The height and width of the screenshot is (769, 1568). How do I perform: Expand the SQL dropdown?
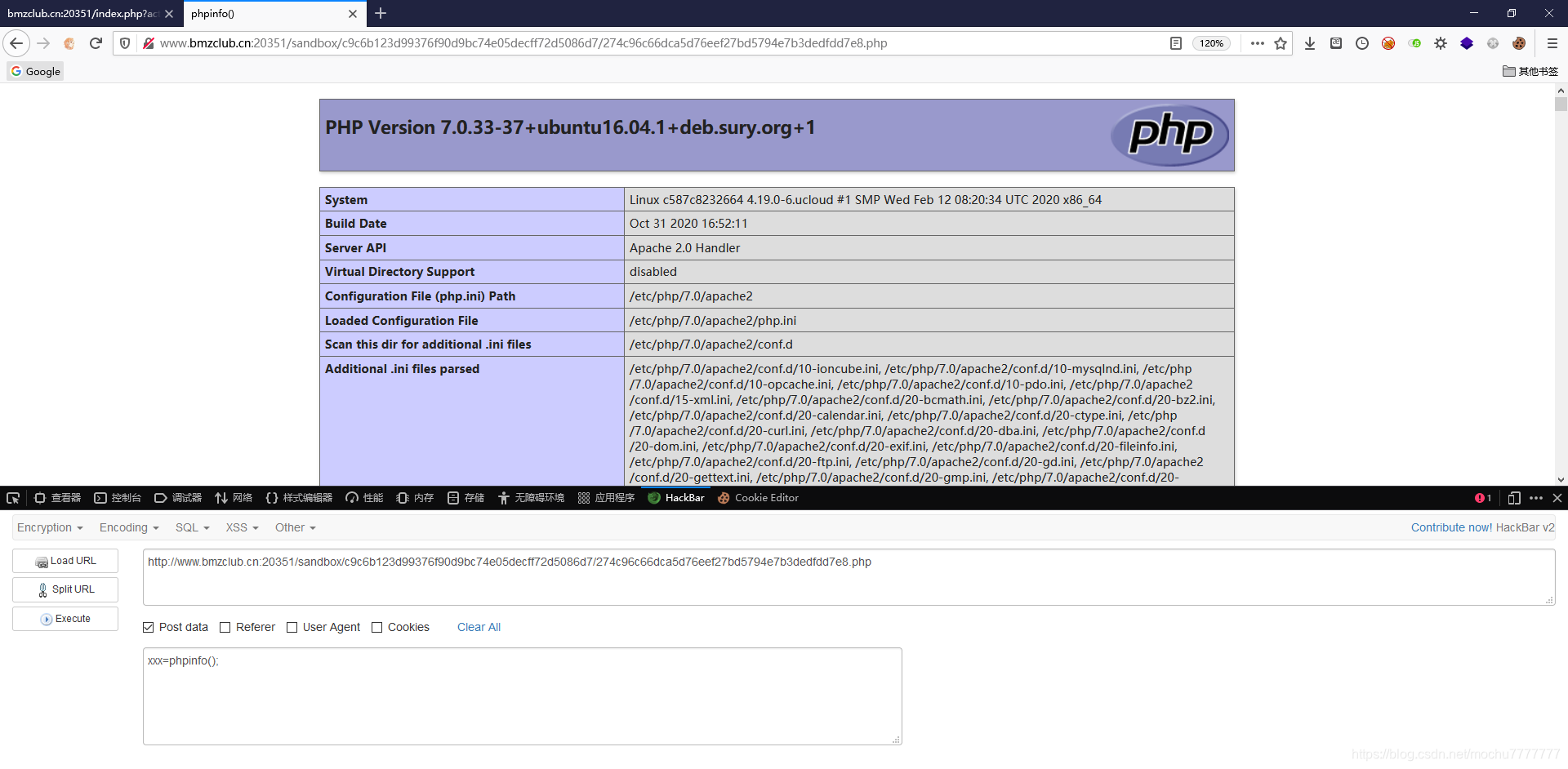[193, 528]
